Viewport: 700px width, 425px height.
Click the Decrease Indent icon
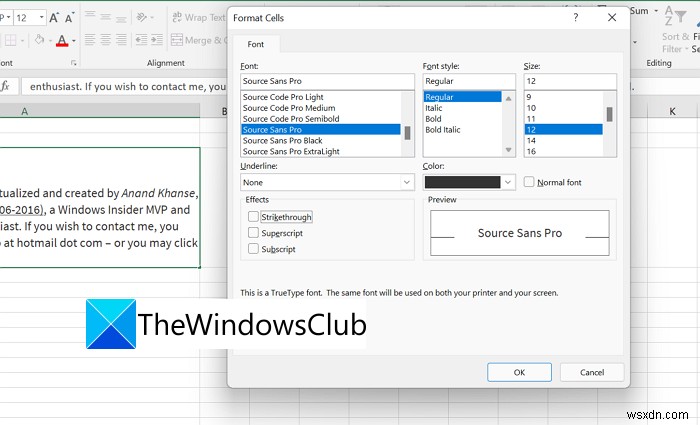[141, 40]
